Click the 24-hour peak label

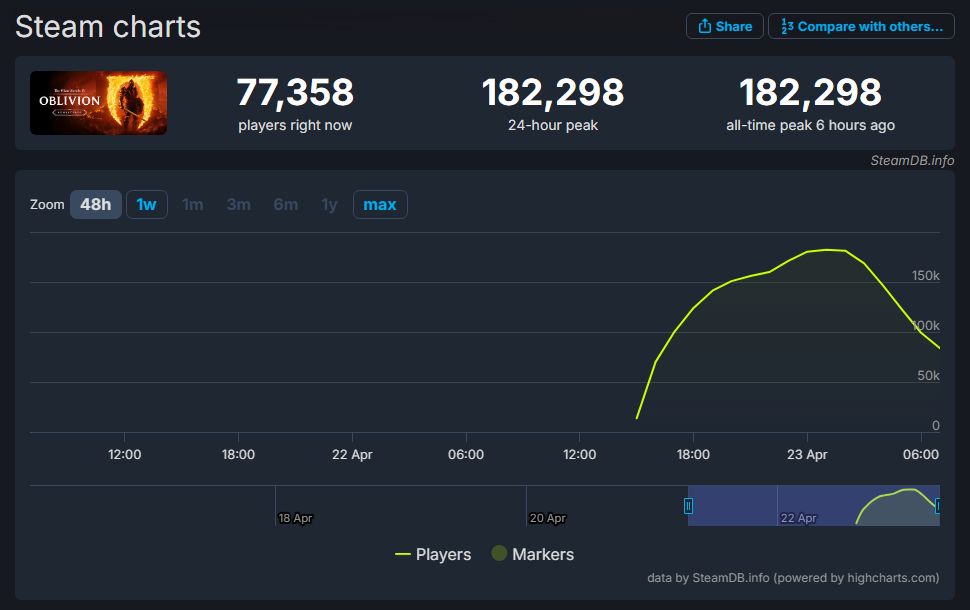(553, 126)
